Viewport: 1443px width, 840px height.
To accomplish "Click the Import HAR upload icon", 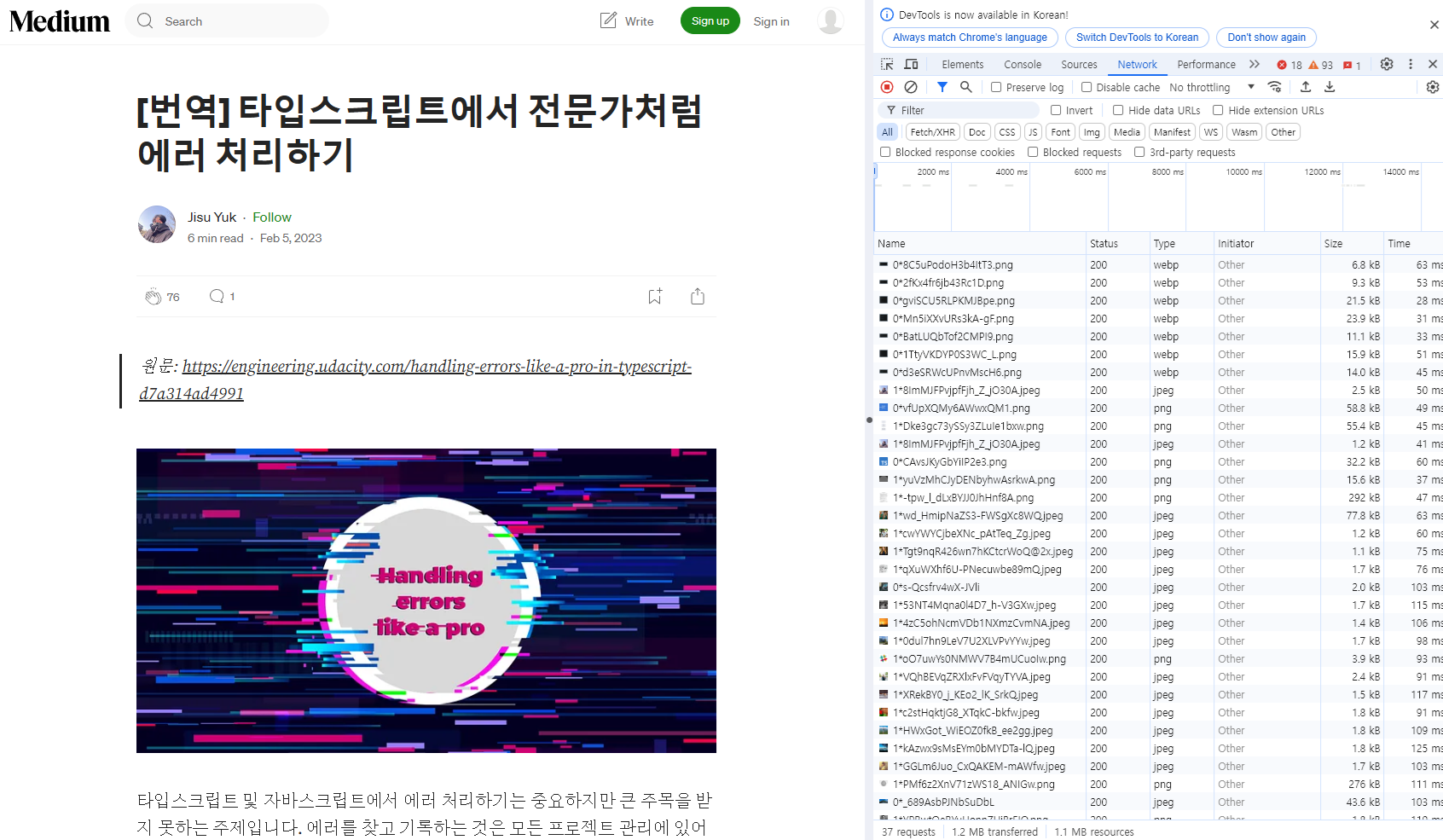I will pyautogui.click(x=1306, y=87).
